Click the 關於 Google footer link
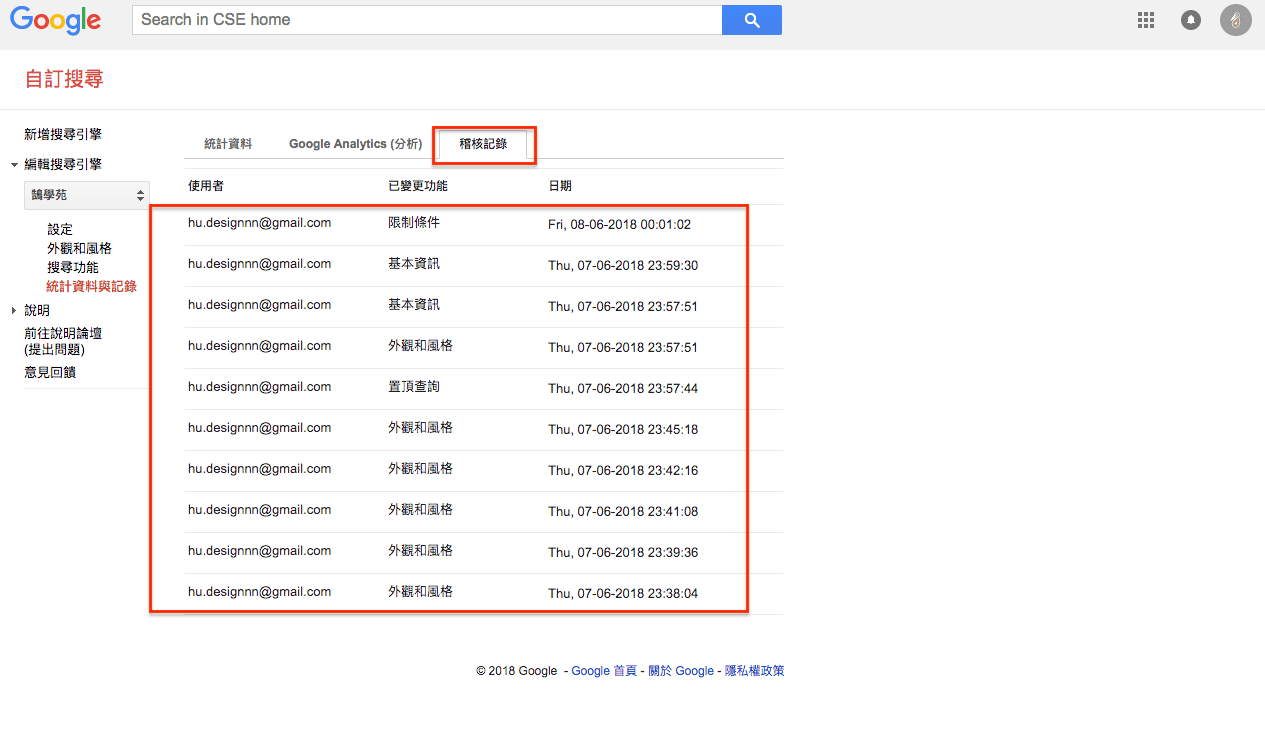This screenshot has width=1265, height=742. [x=681, y=670]
